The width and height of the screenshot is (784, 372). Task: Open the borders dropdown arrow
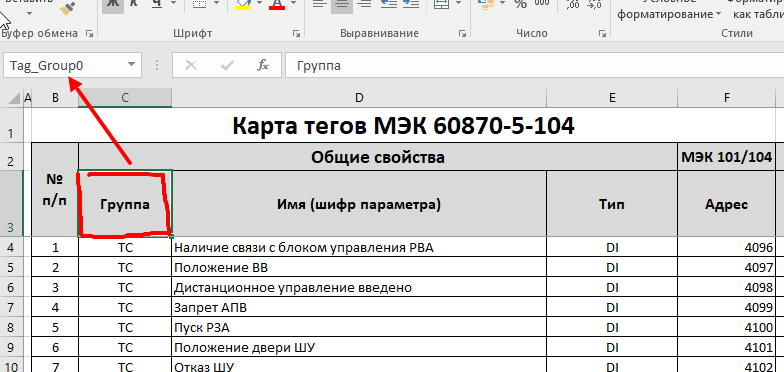(216, 4)
